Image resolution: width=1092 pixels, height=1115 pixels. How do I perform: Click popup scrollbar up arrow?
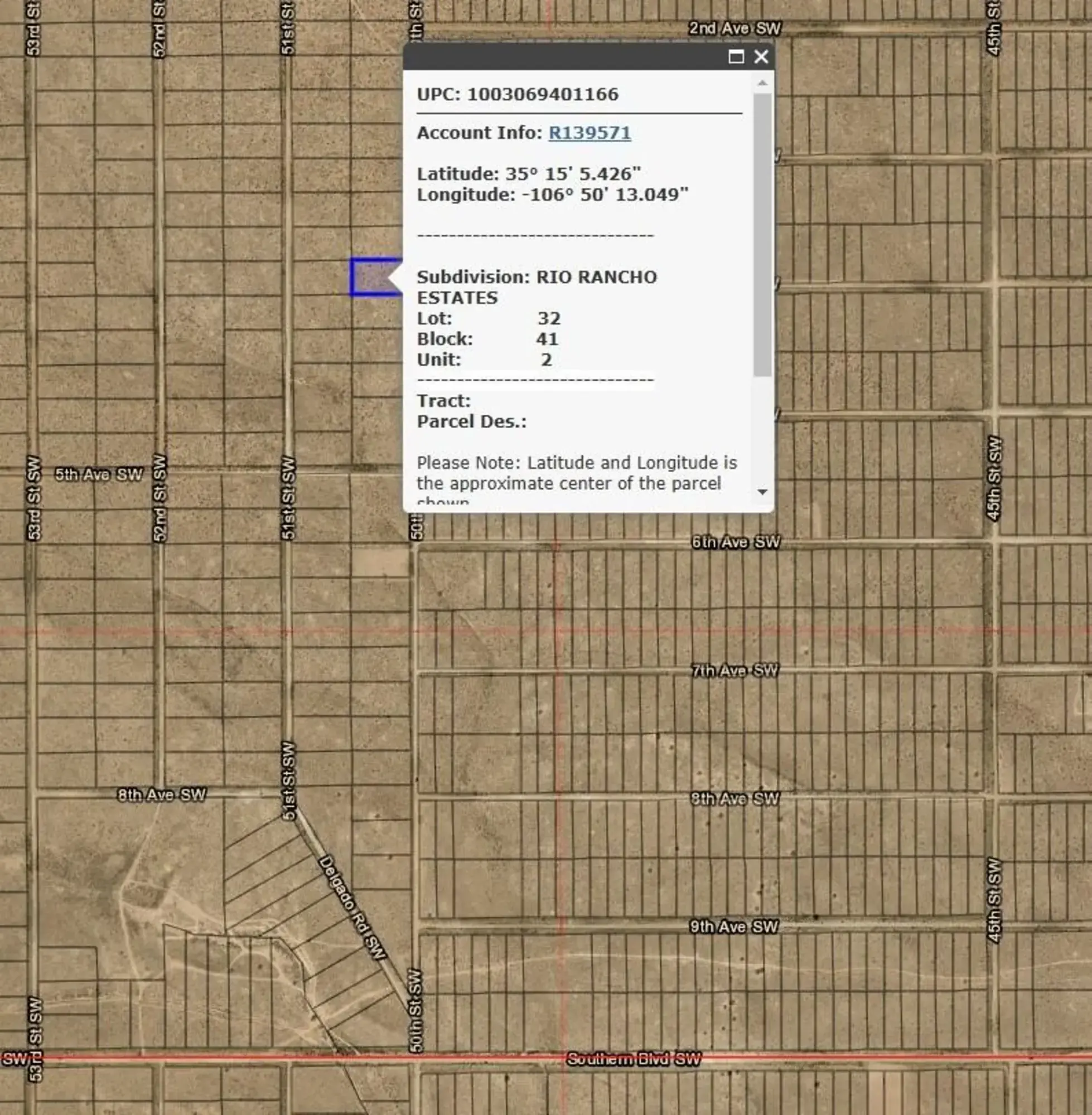click(x=762, y=84)
